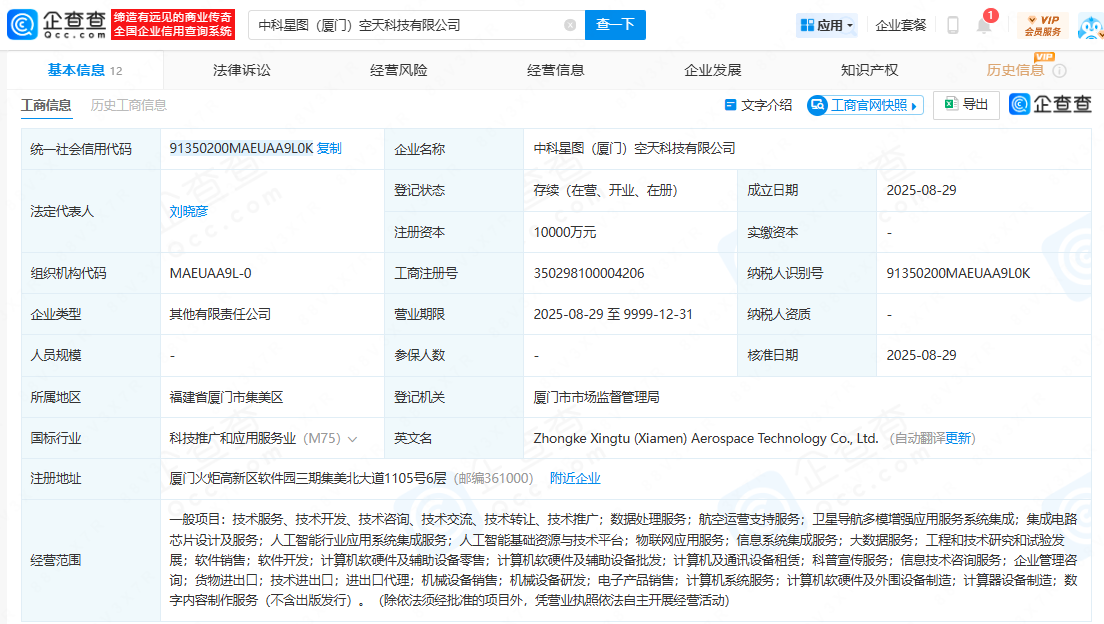Click credit code 91350200MAEUAA9L0K in first row

point(241,148)
